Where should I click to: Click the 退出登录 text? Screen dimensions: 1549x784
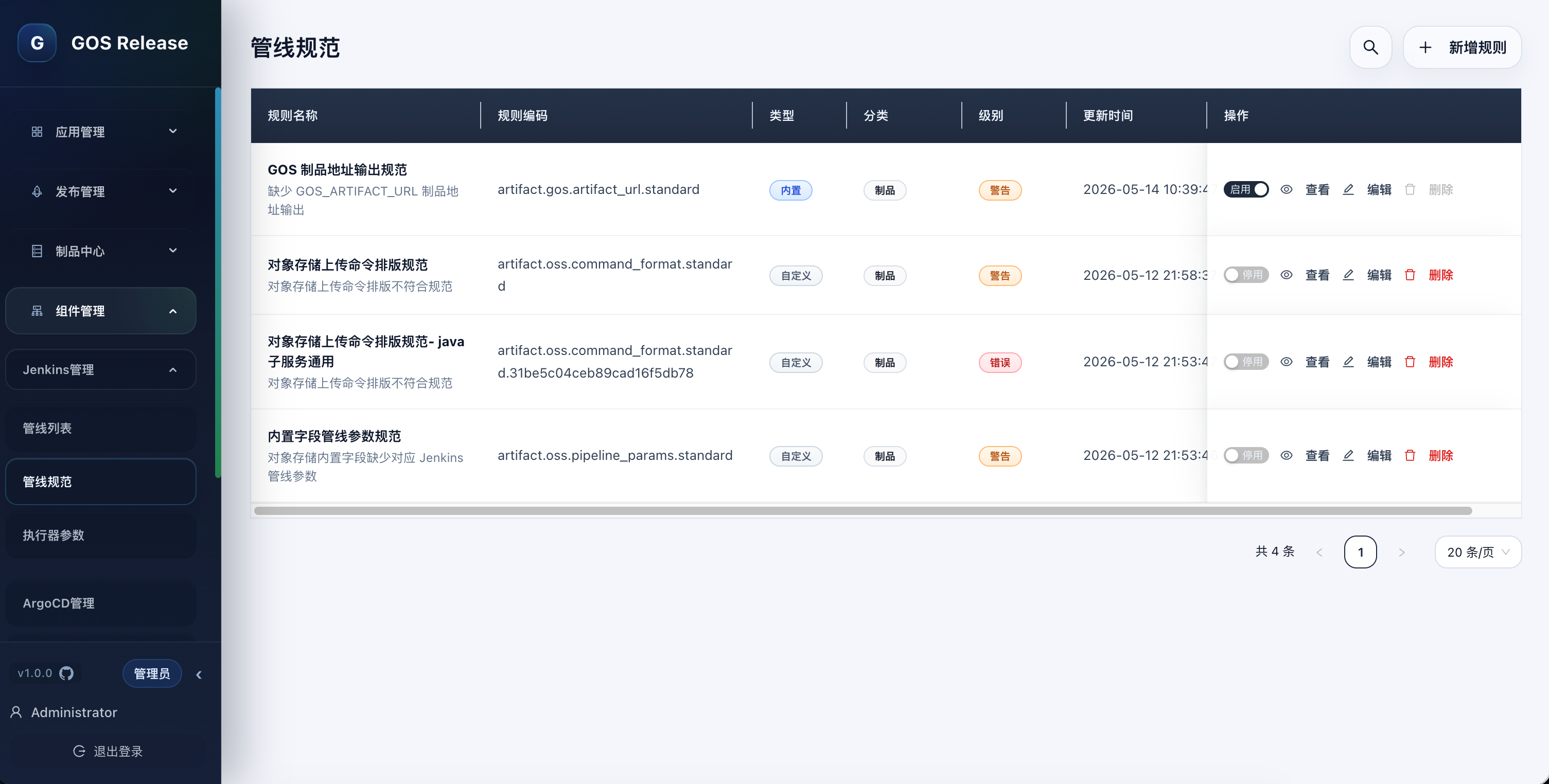[x=118, y=751]
